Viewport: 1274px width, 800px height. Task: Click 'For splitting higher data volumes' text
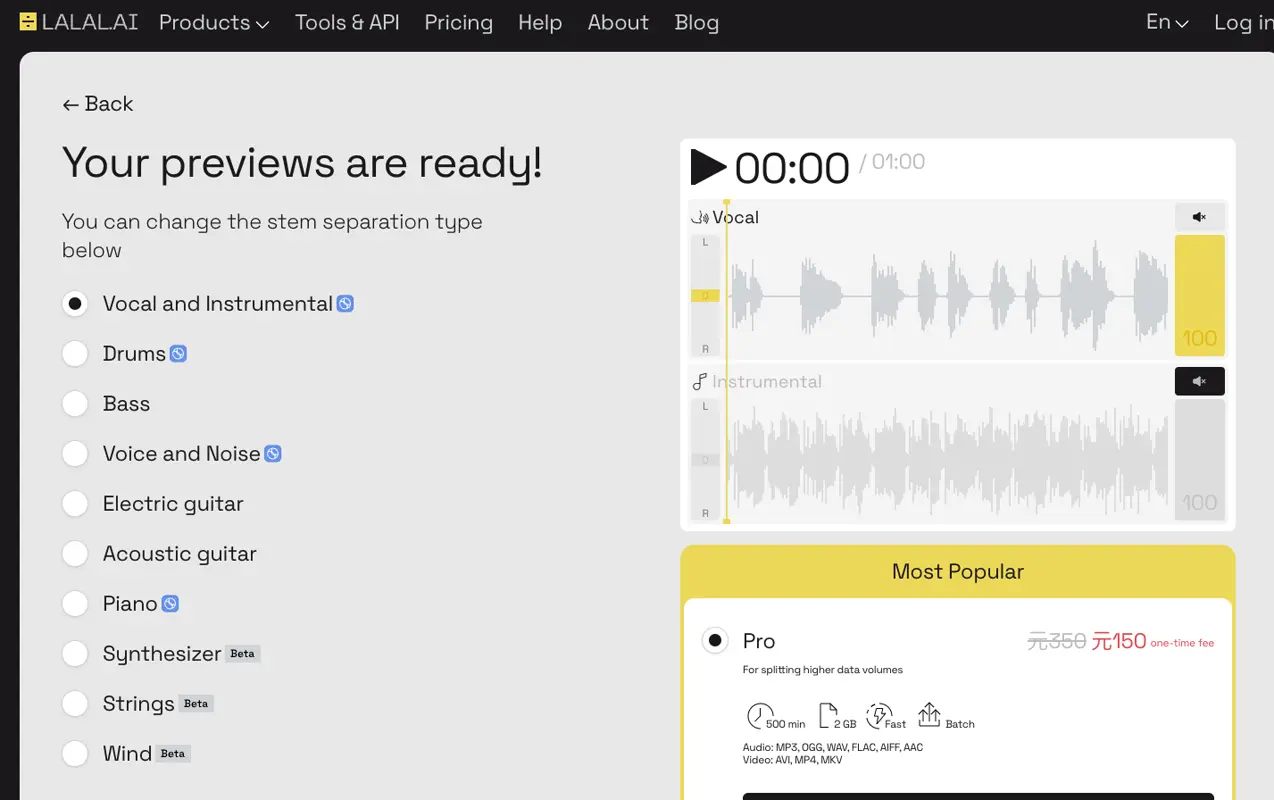(x=823, y=670)
